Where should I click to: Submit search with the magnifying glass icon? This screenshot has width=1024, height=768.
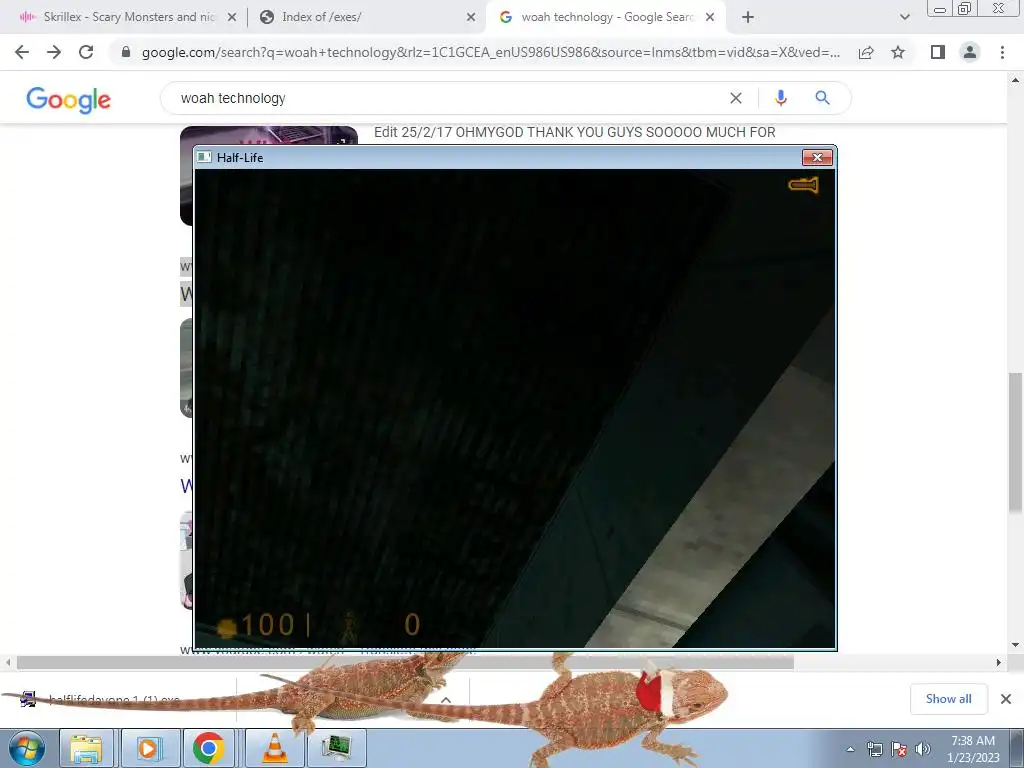point(822,98)
